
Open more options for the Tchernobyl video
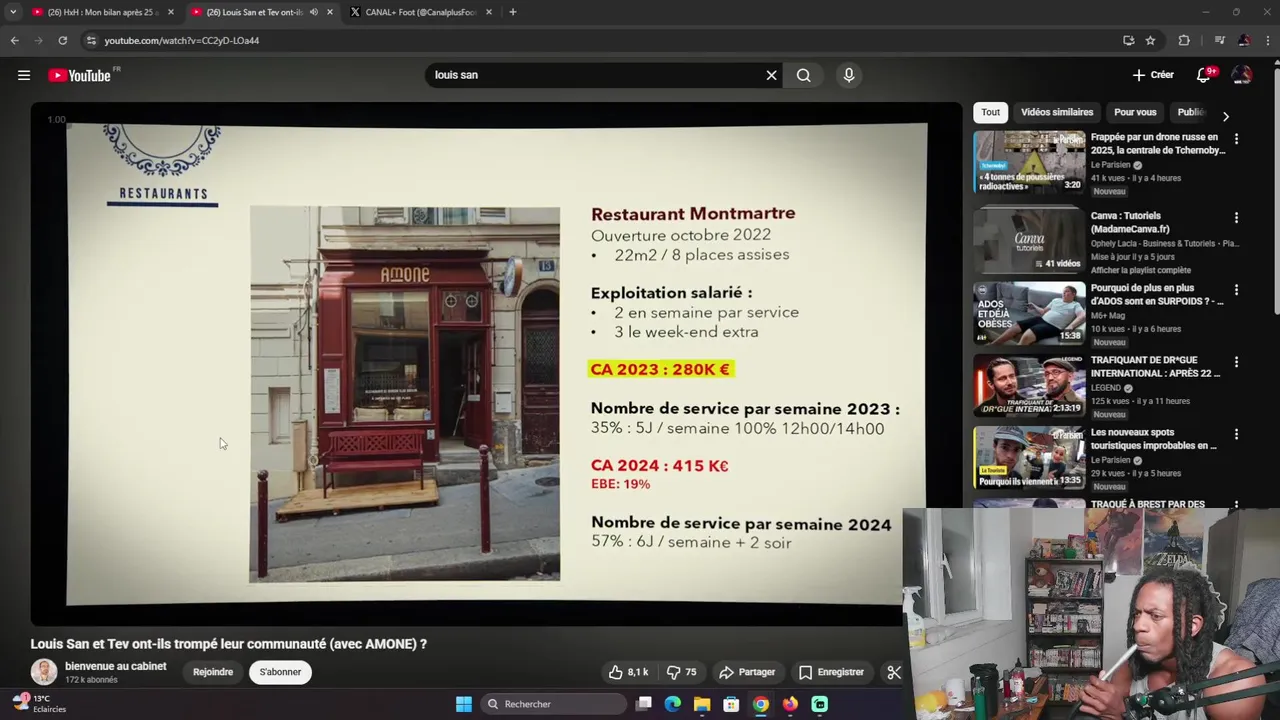1236,139
